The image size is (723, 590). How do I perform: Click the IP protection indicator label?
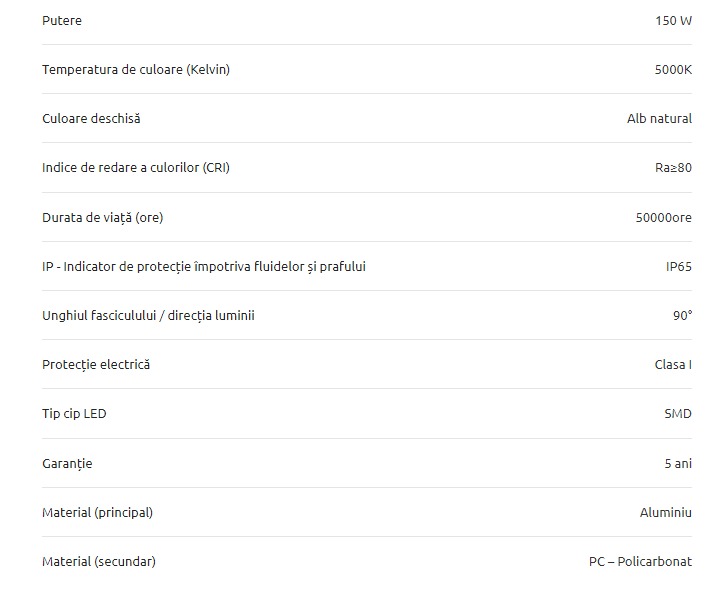pos(204,266)
